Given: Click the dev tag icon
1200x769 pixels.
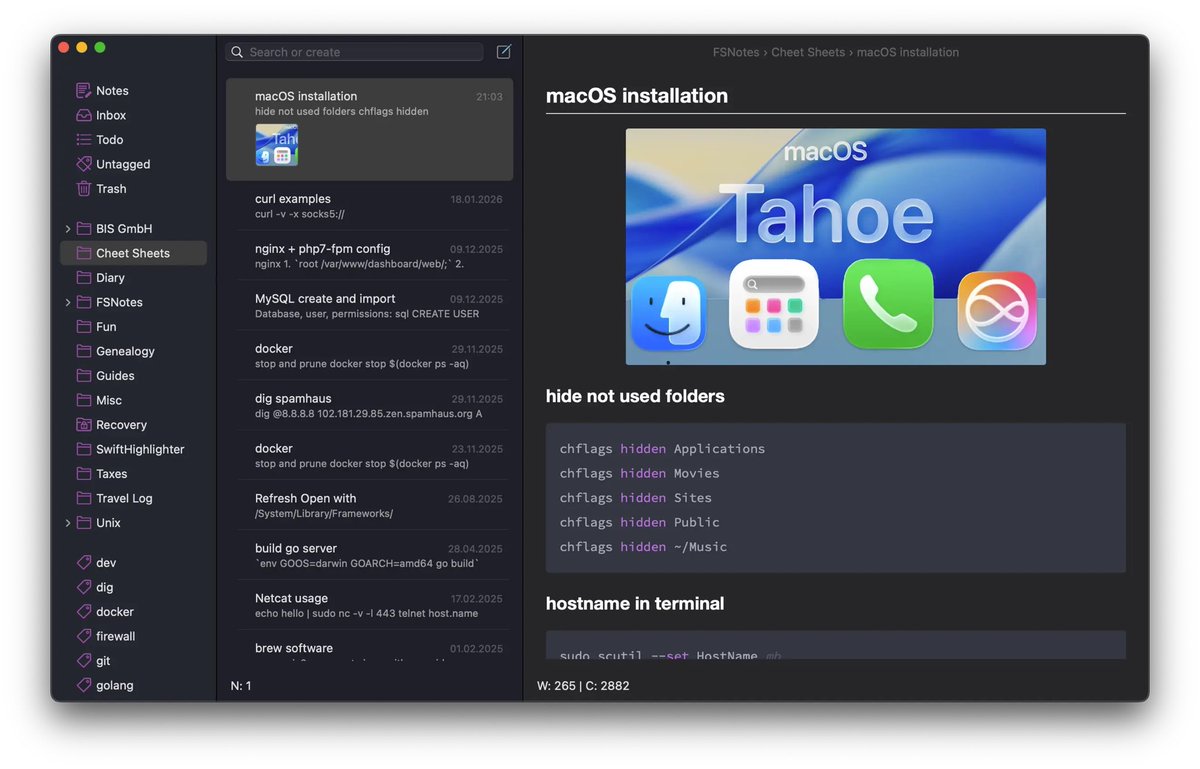Looking at the screenshot, I should [84, 563].
